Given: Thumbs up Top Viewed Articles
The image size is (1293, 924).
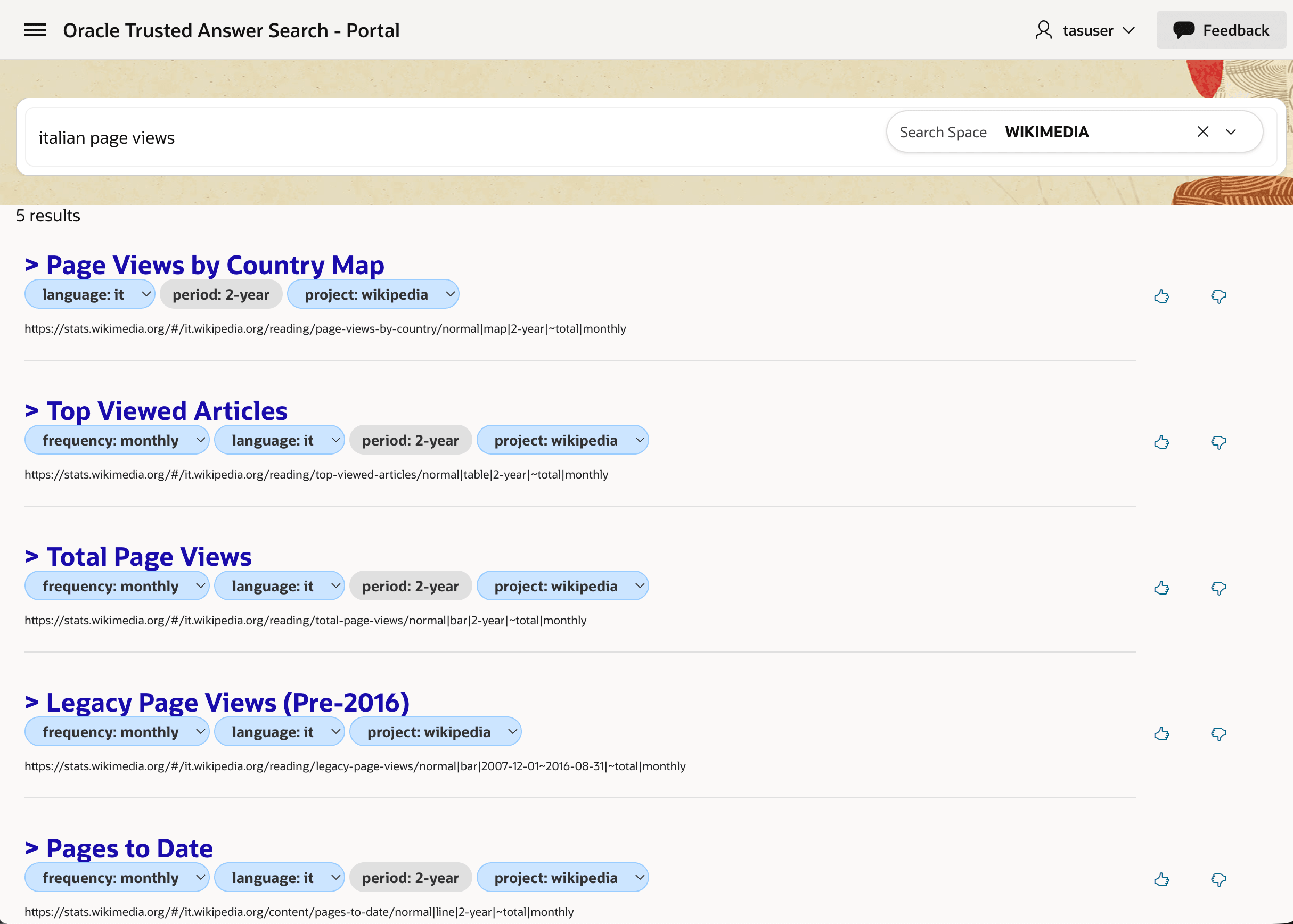Looking at the screenshot, I should (1161, 442).
